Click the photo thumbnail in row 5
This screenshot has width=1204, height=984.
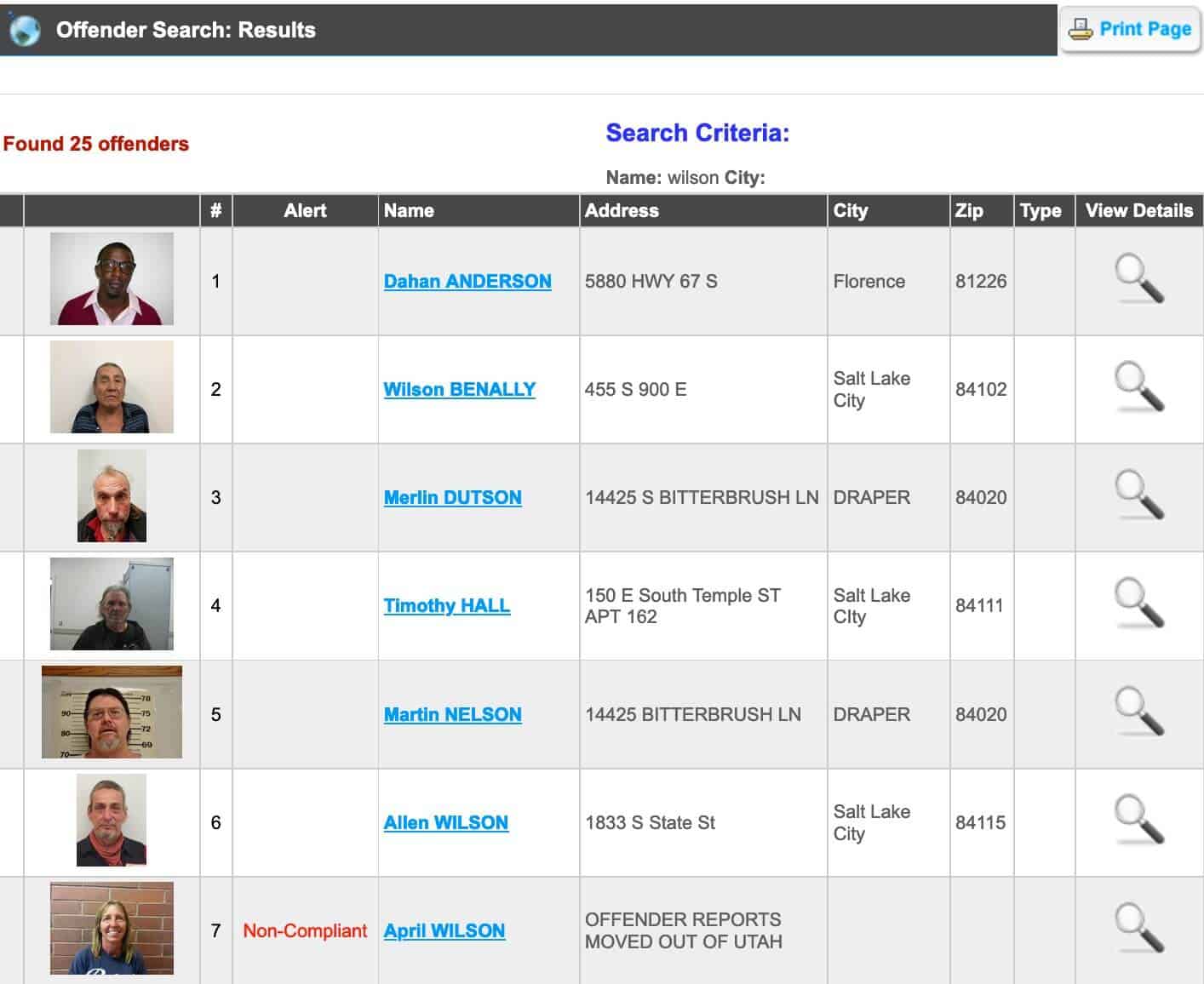coord(112,712)
